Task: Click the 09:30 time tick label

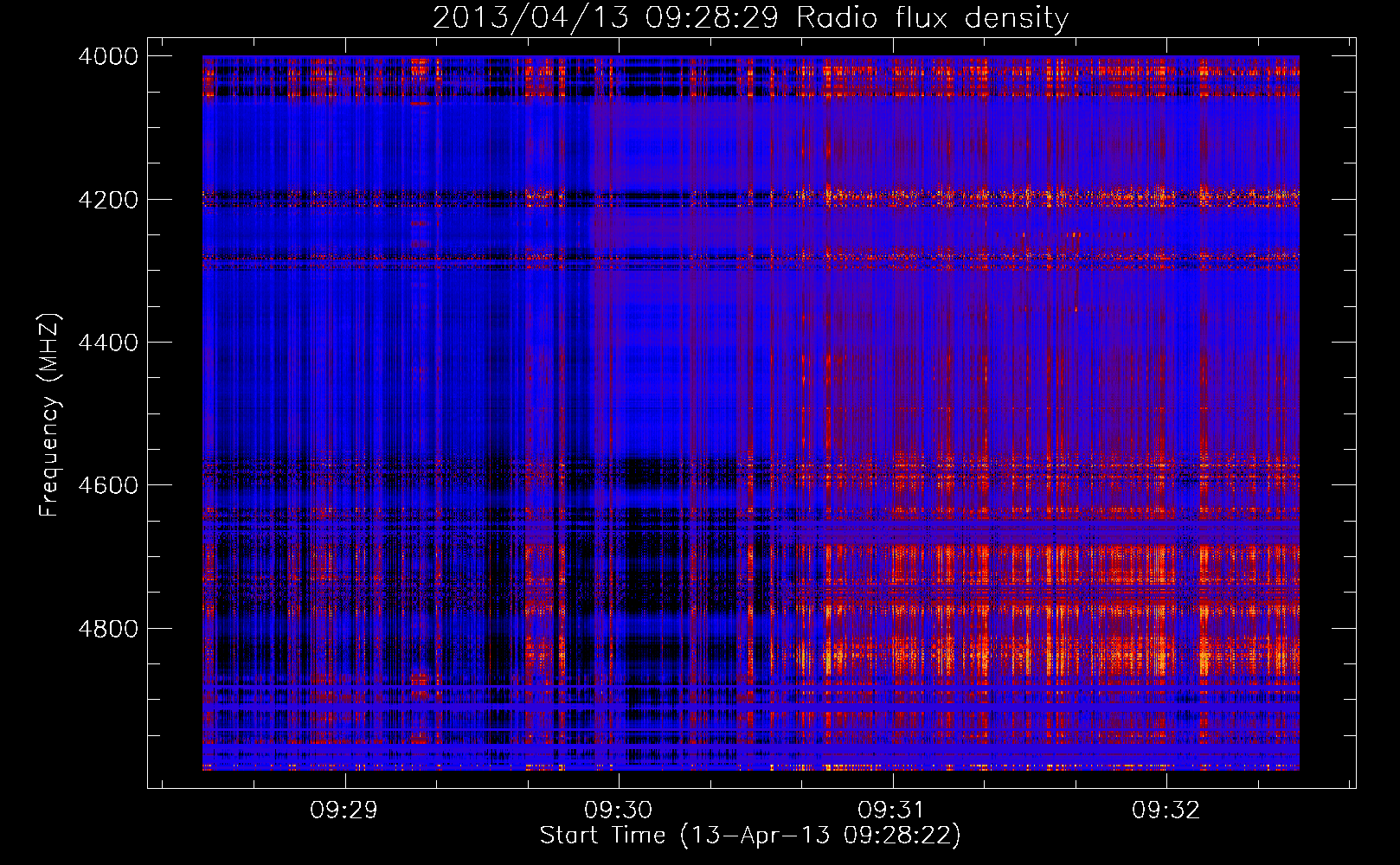Action: pyautogui.click(x=618, y=811)
